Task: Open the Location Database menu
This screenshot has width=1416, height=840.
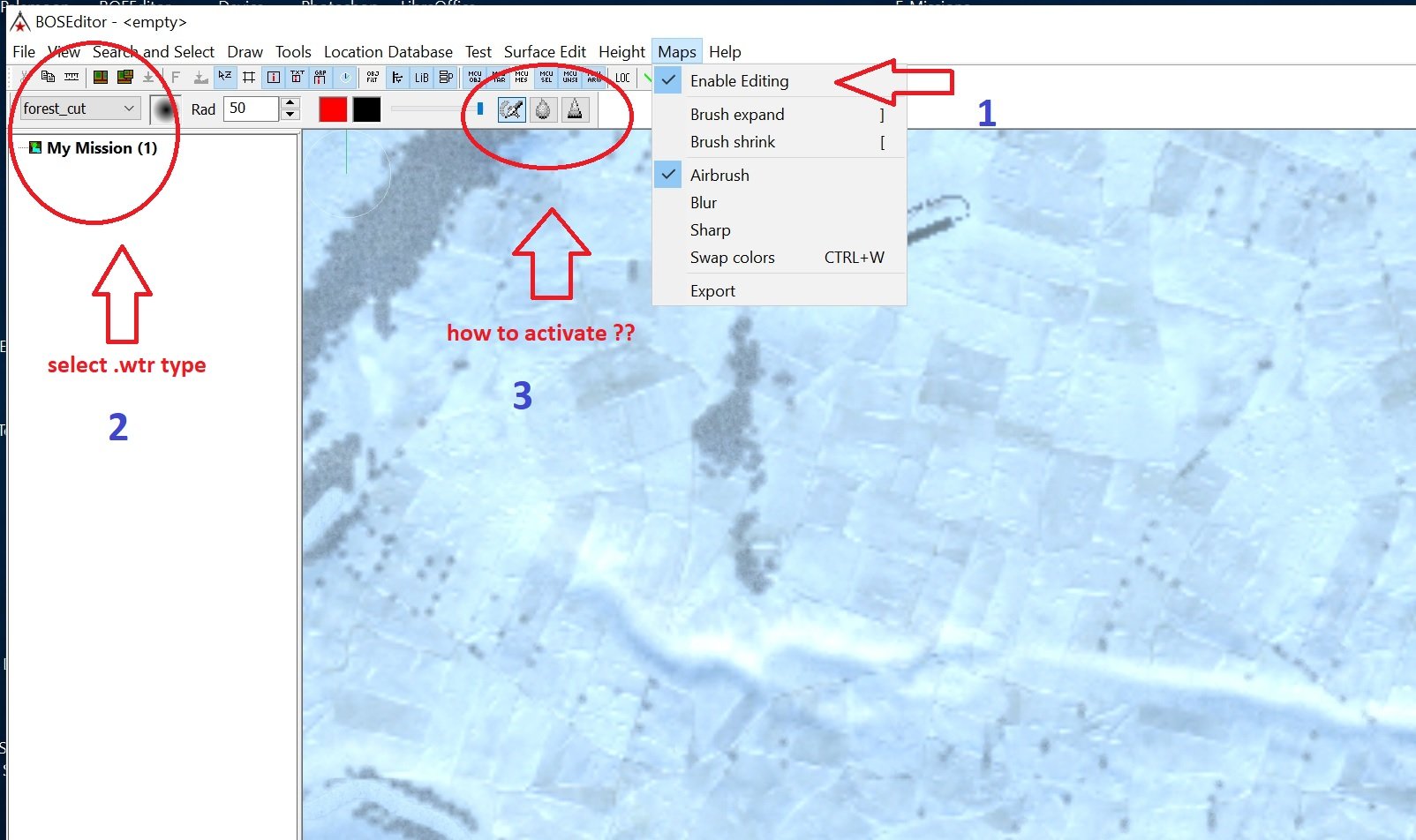Action: (x=388, y=52)
